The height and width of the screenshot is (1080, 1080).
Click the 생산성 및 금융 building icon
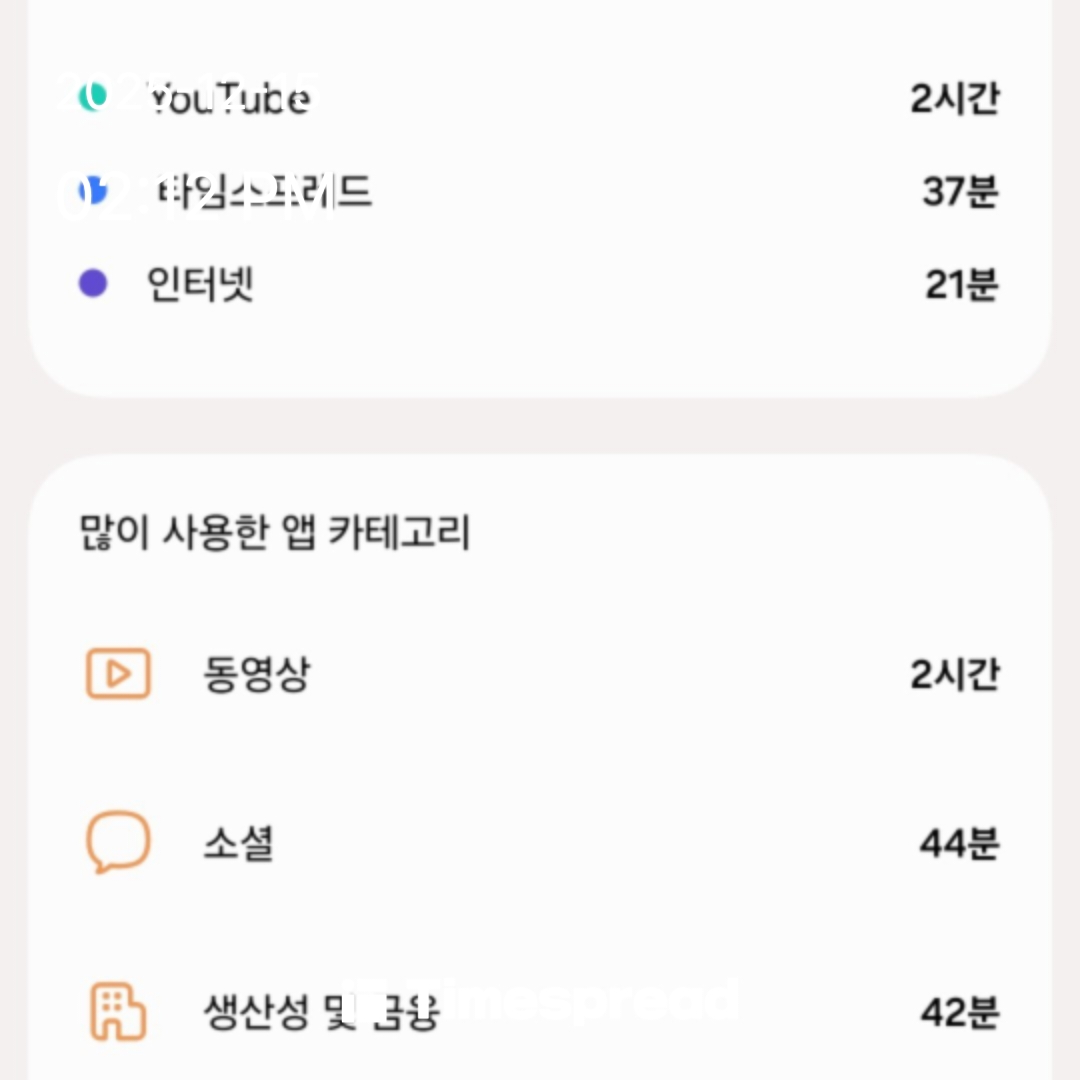click(x=118, y=1011)
